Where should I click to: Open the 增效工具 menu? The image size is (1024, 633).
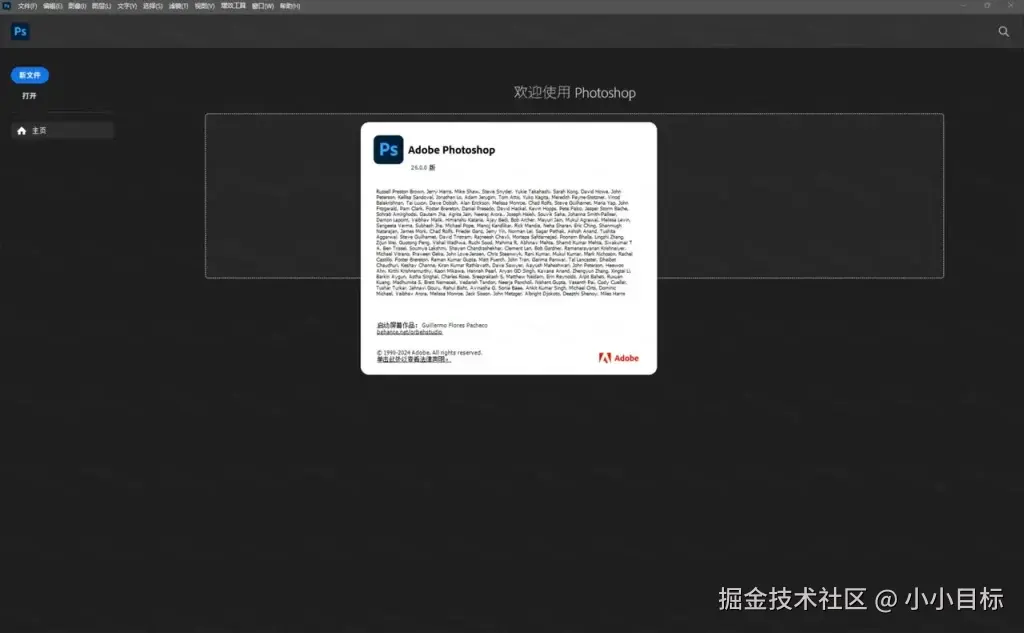point(233,6)
